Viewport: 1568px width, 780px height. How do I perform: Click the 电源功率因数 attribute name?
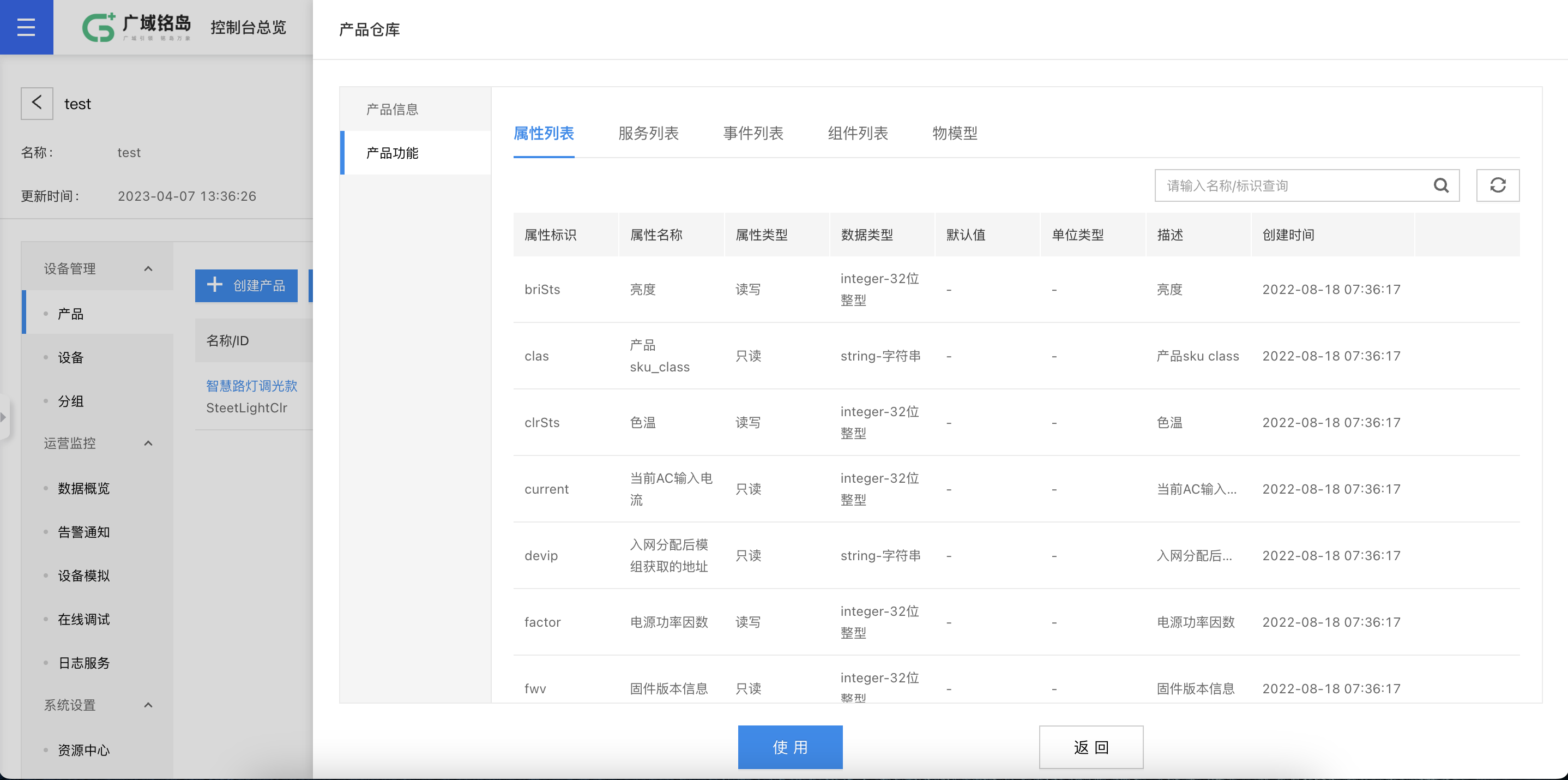coord(668,622)
